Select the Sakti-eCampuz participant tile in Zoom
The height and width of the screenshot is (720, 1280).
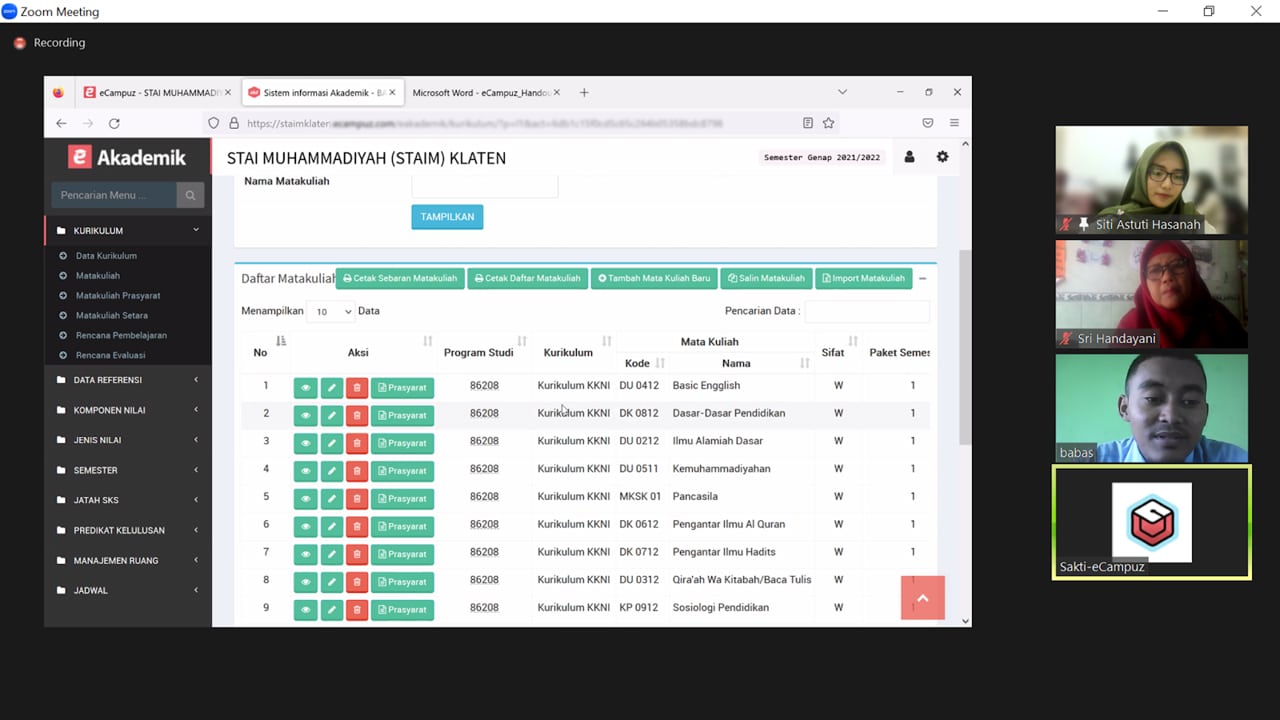tap(1152, 522)
